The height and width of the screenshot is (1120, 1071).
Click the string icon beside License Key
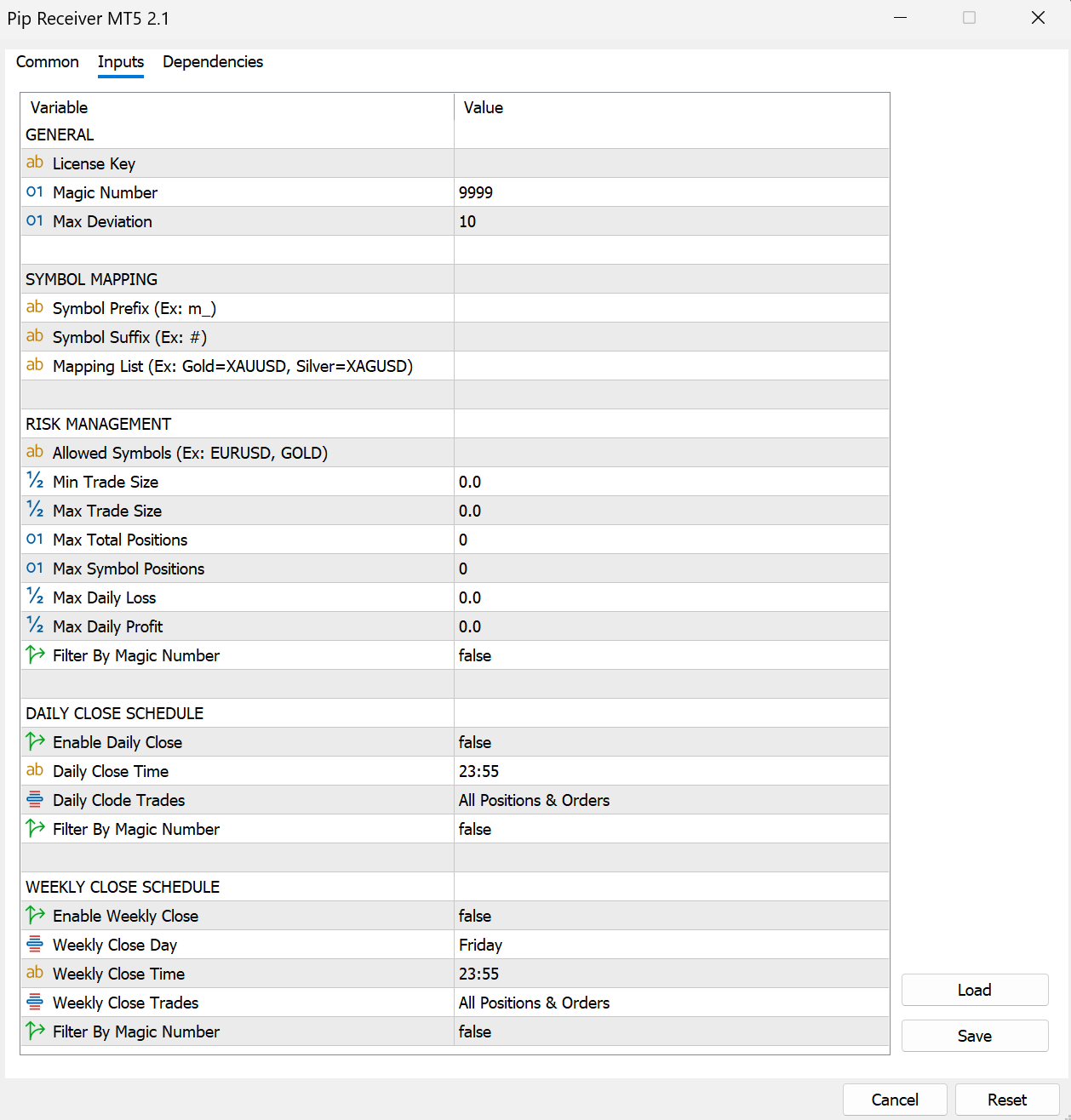click(35, 163)
